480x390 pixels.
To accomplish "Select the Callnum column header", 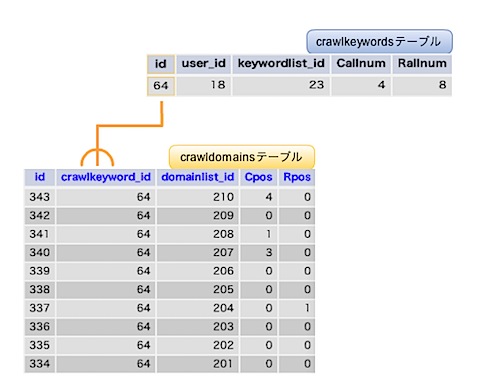I will click(x=361, y=64).
